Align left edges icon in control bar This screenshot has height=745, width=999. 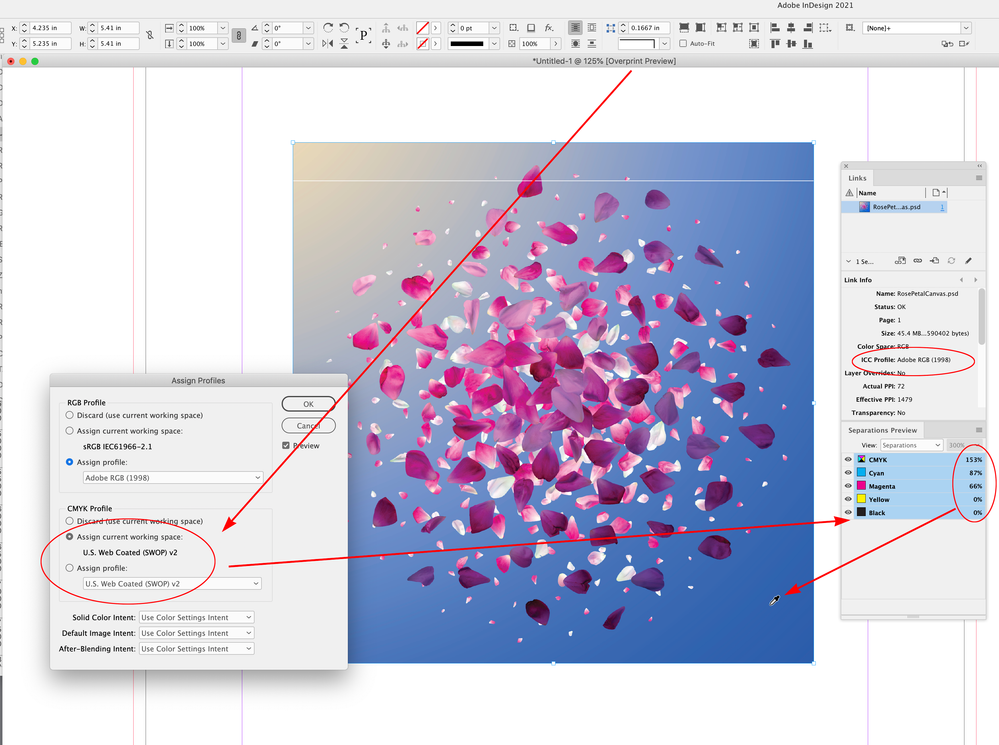click(775, 27)
